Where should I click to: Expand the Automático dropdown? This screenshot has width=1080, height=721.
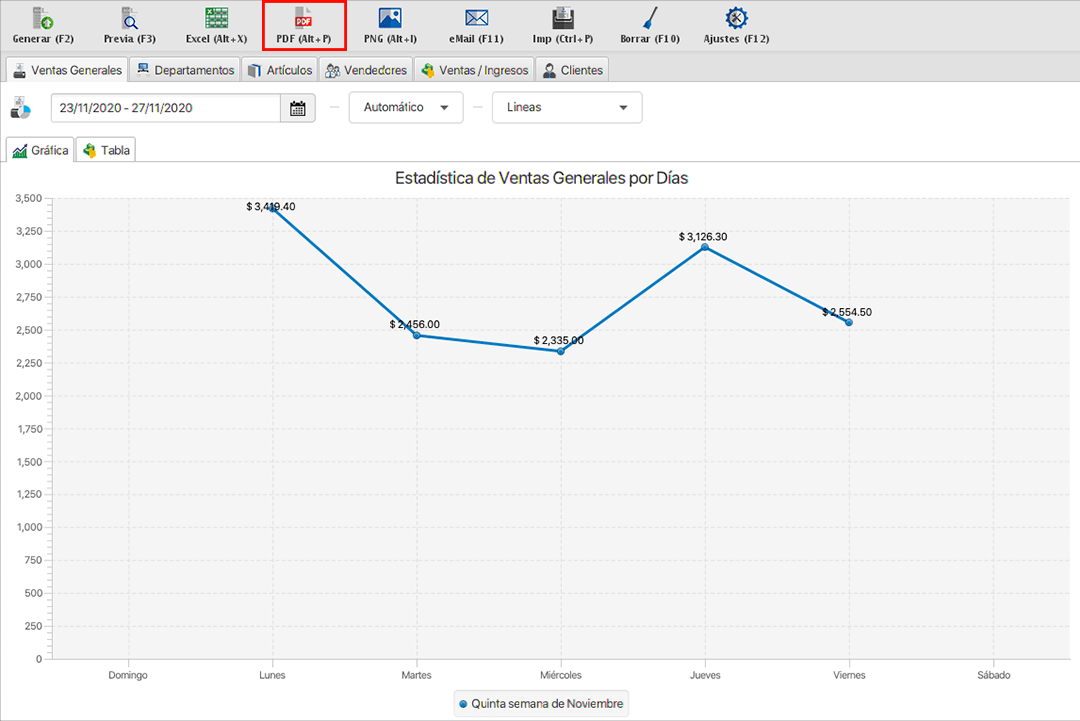coord(406,108)
